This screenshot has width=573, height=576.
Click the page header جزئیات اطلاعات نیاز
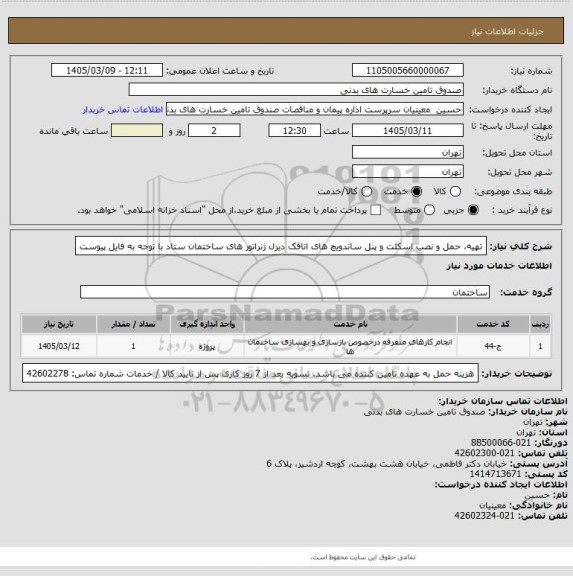(507, 32)
